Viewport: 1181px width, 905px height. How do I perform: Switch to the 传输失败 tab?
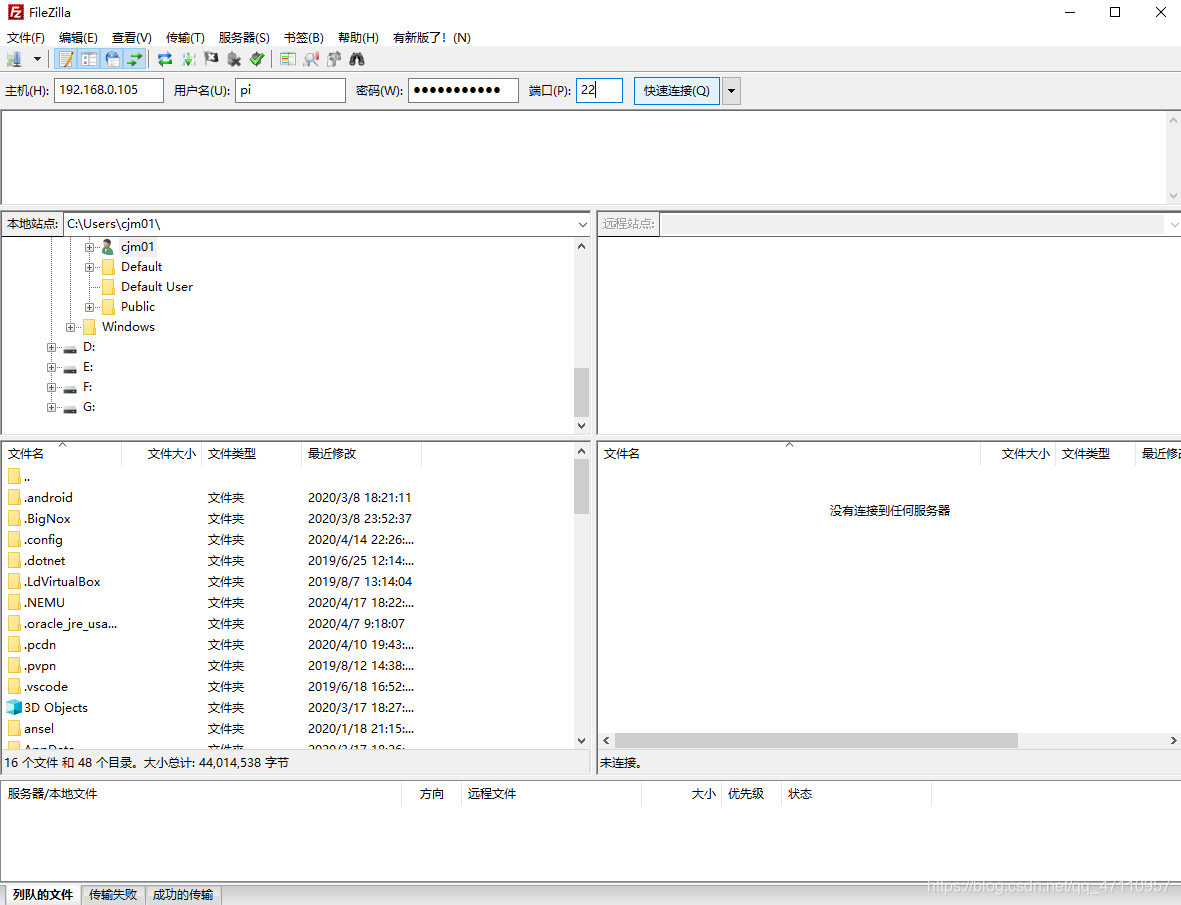pyautogui.click(x=113, y=894)
